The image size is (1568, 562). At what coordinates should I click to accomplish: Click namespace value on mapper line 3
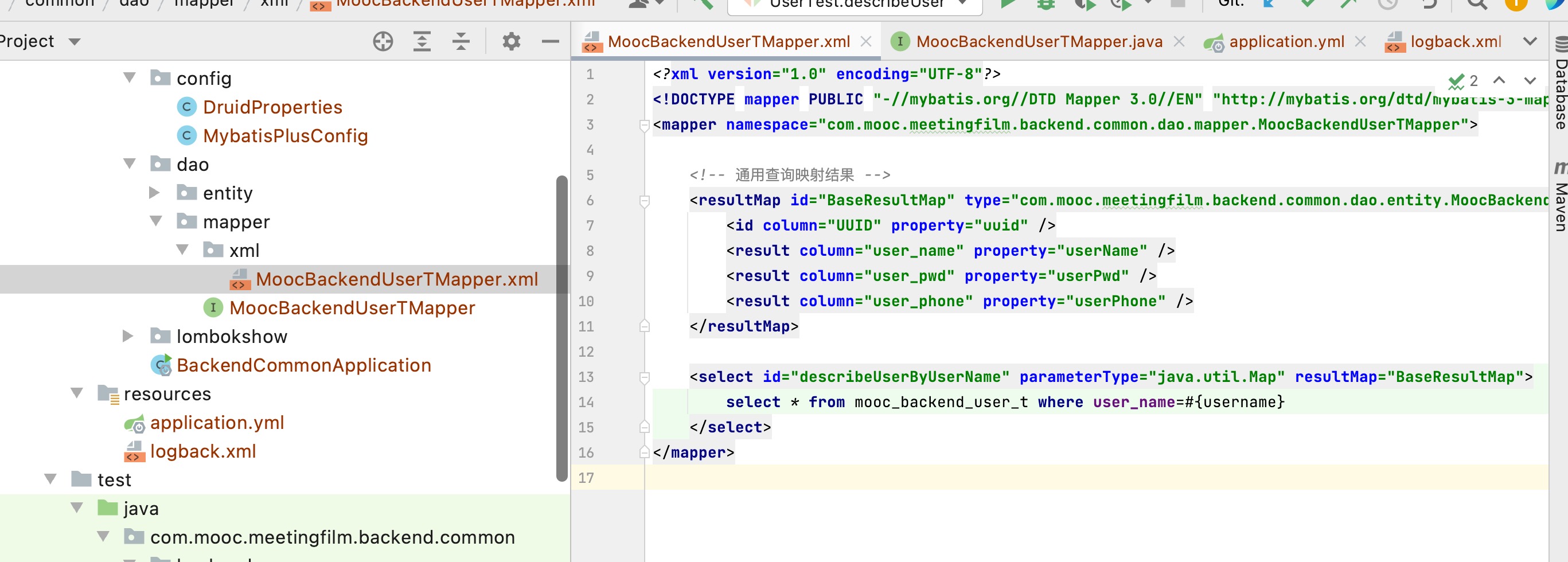click(1143, 125)
